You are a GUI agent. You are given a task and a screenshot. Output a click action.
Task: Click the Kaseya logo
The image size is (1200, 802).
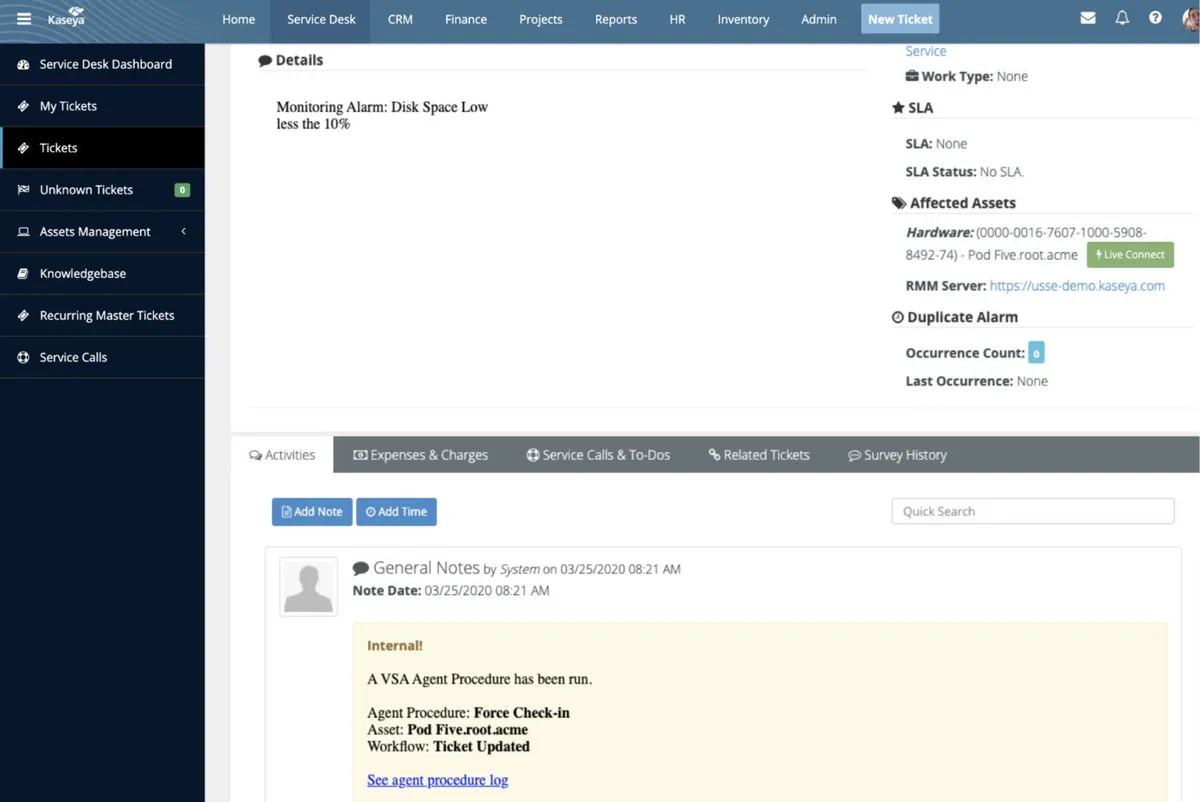tap(65, 17)
